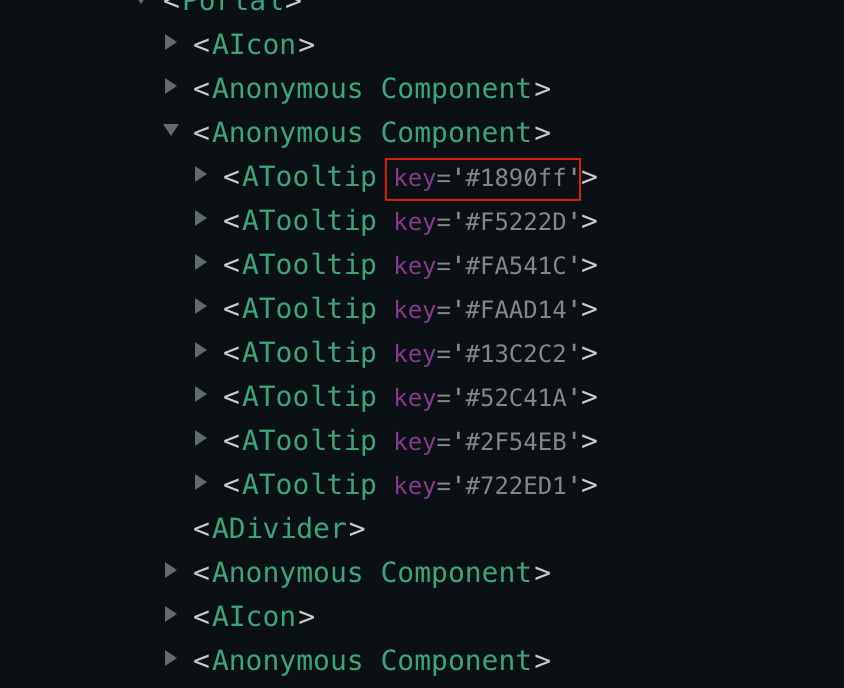Expand the Anonymous Component below ADivider
Viewport: 844px width, 688px height.
click(172, 571)
